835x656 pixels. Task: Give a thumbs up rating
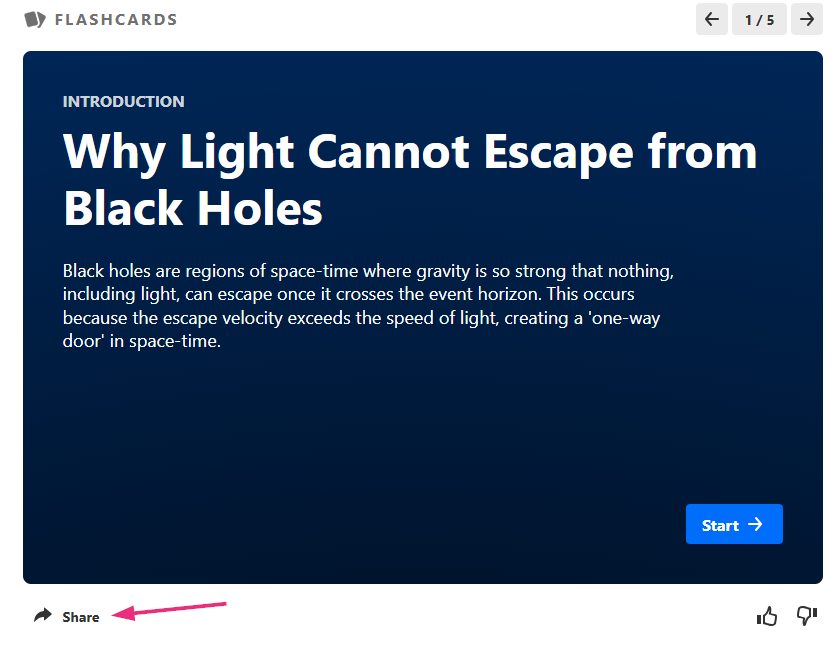pyautogui.click(x=767, y=616)
